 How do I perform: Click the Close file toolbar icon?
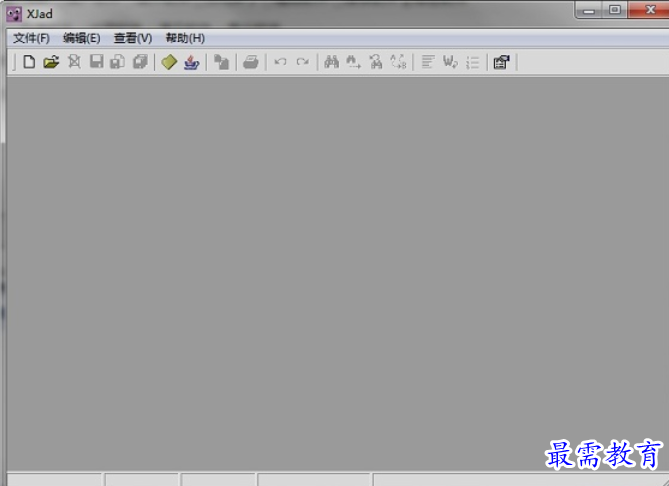[x=74, y=62]
